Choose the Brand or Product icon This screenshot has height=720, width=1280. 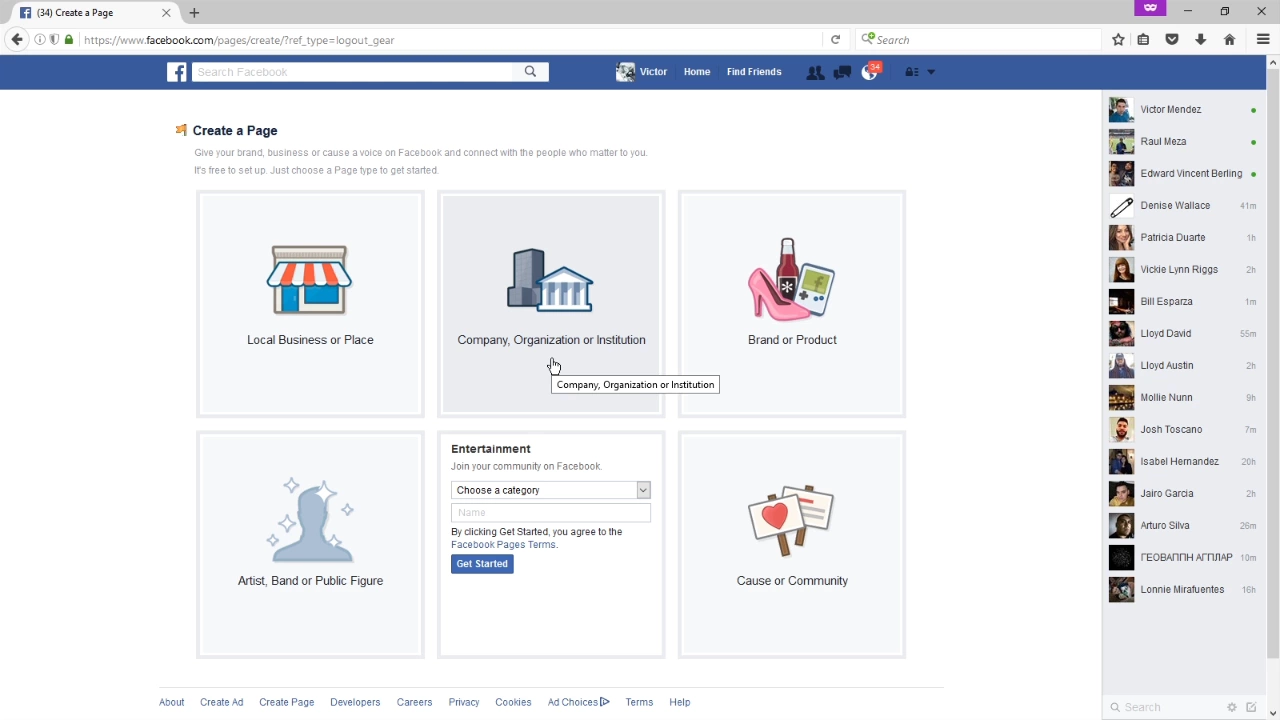pyautogui.click(x=791, y=280)
